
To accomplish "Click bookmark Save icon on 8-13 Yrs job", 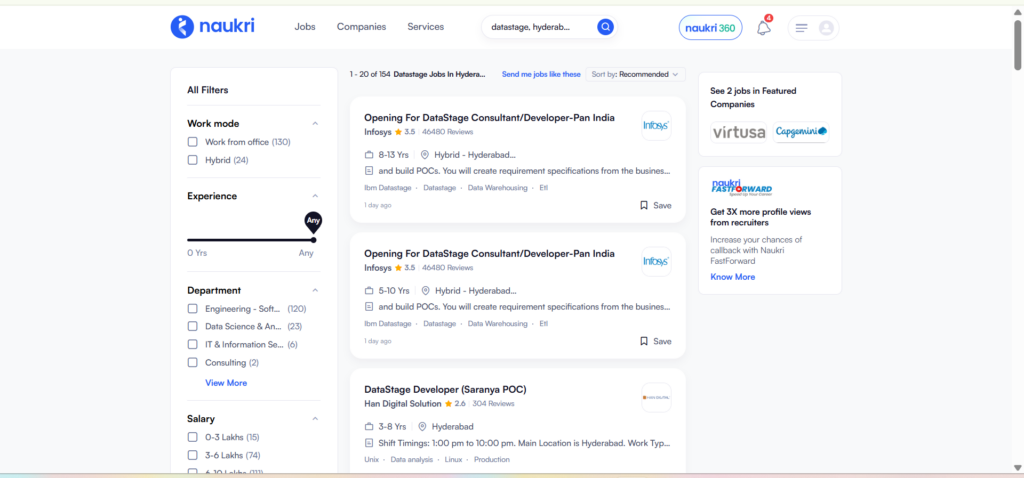I will point(644,205).
